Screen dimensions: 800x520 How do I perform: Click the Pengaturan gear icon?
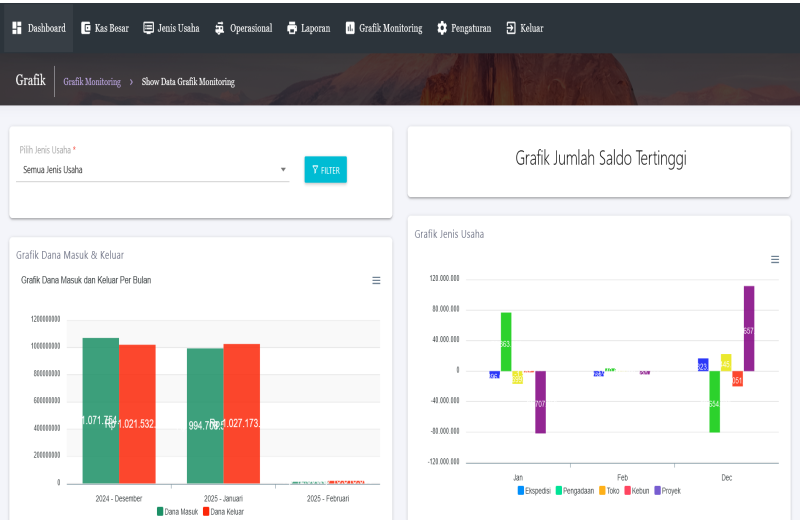click(442, 28)
